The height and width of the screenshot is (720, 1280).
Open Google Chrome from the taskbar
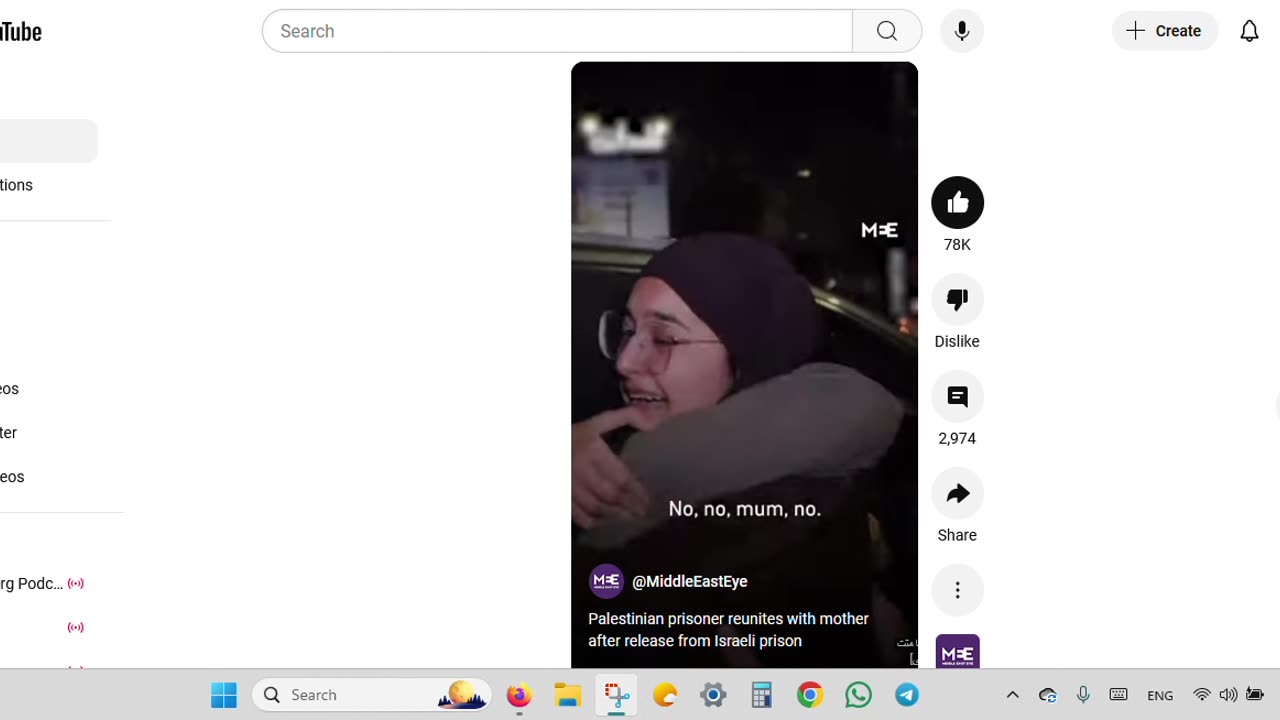tap(810, 695)
